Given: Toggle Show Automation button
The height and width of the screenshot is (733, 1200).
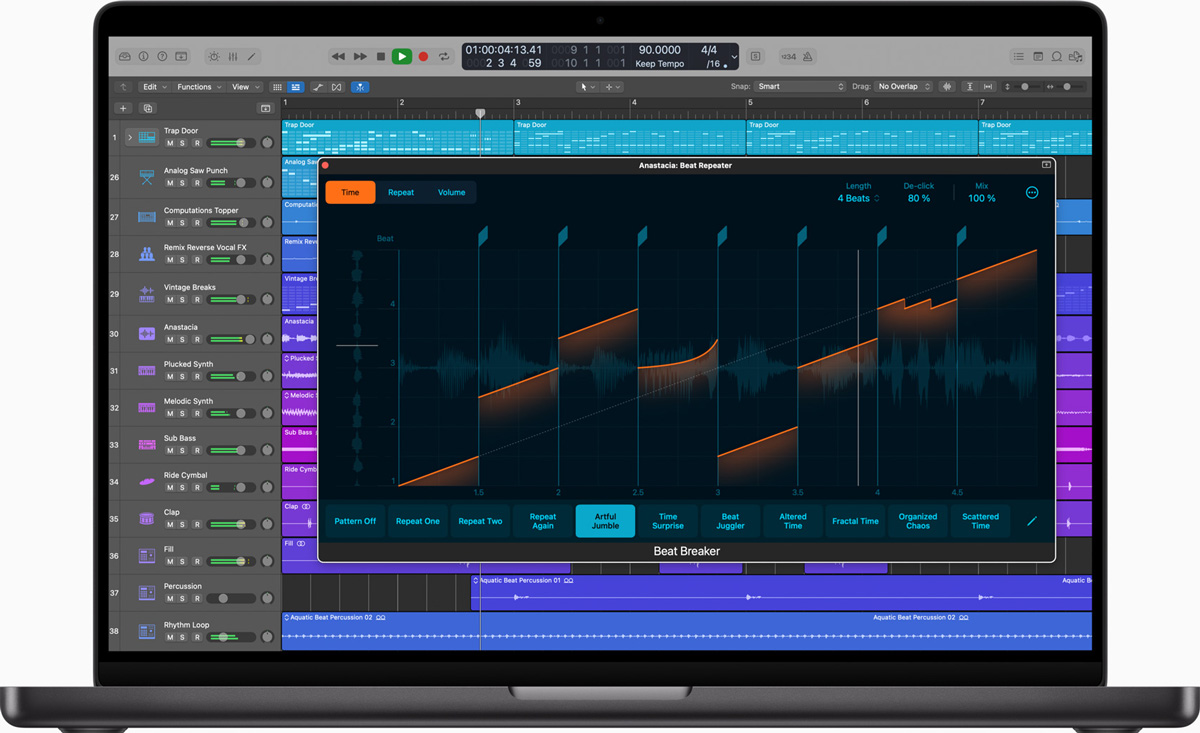Looking at the screenshot, I should click(318, 87).
